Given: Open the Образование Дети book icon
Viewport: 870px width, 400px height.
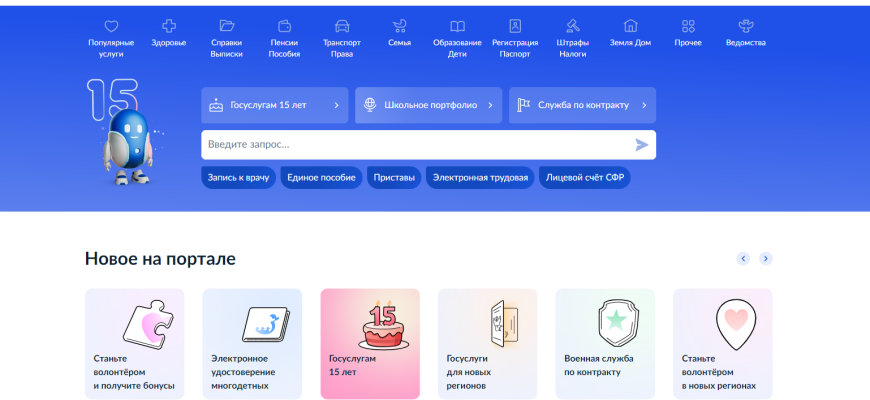Looking at the screenshot, I should pyautogui.click(x=457, y=26).
